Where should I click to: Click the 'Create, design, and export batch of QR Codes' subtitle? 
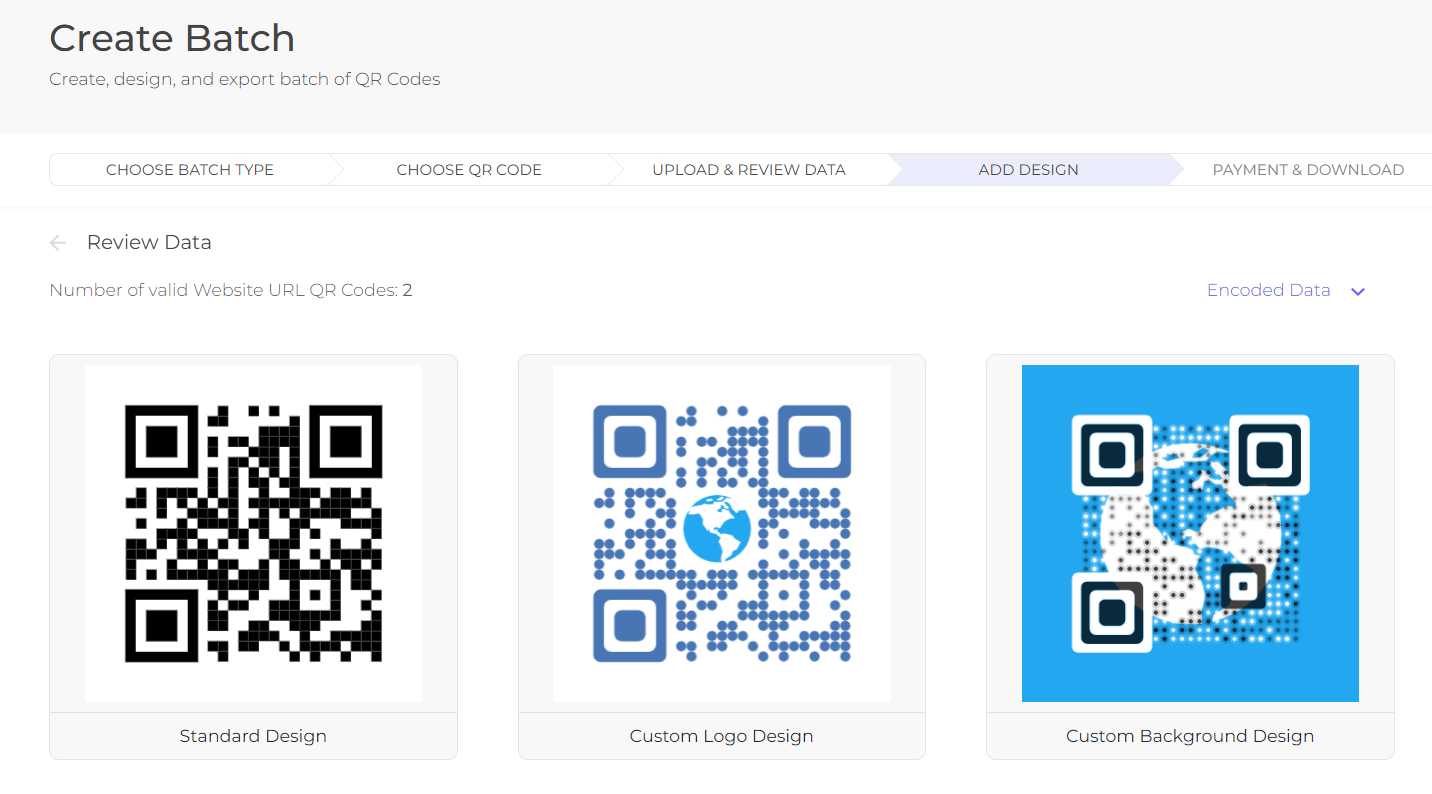click(245, 79)
